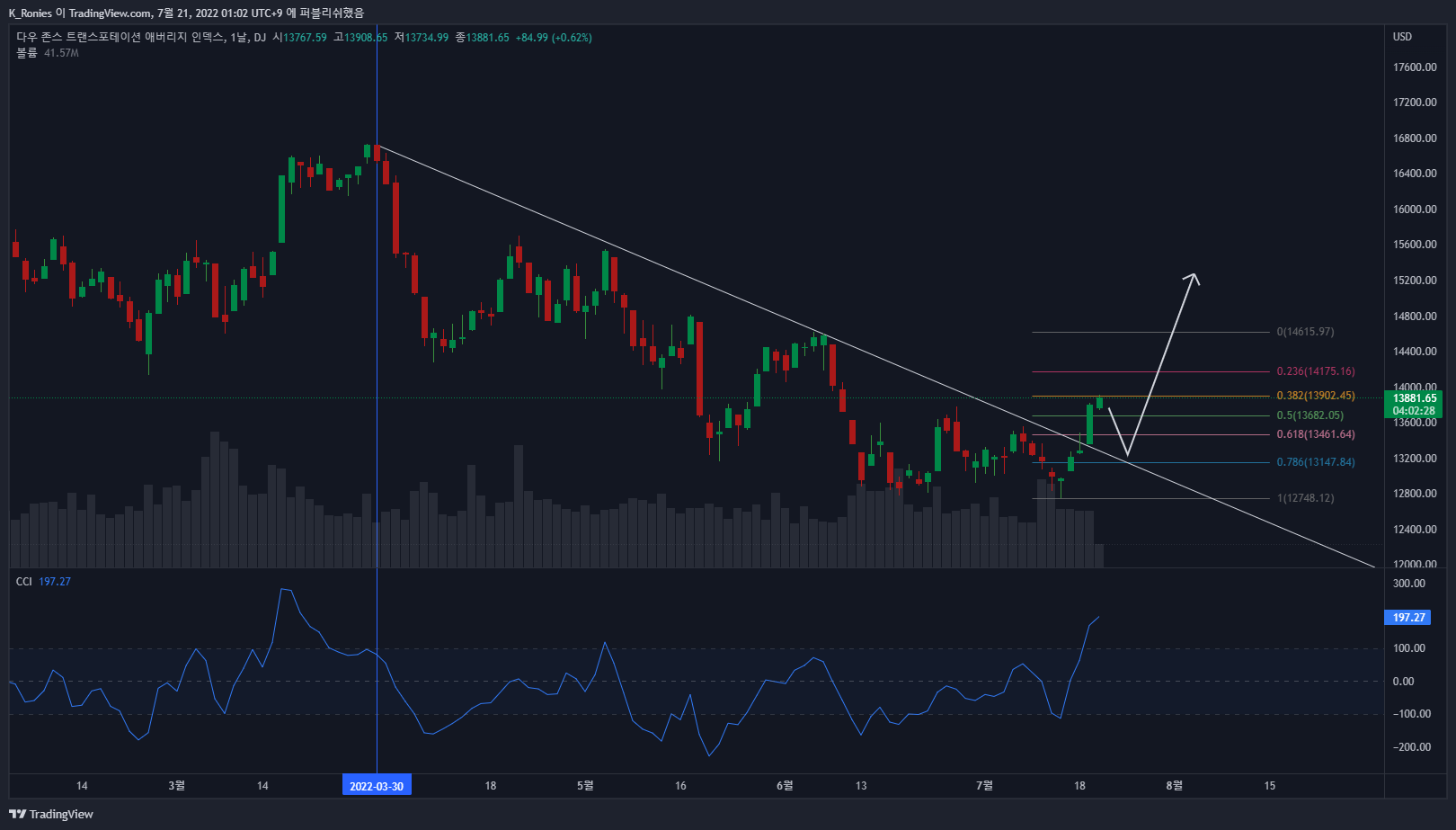The width and height of the screenshot is (1456, 830).
Task: Click the 15200.00 price axis label
Action: coord(1415,281)
